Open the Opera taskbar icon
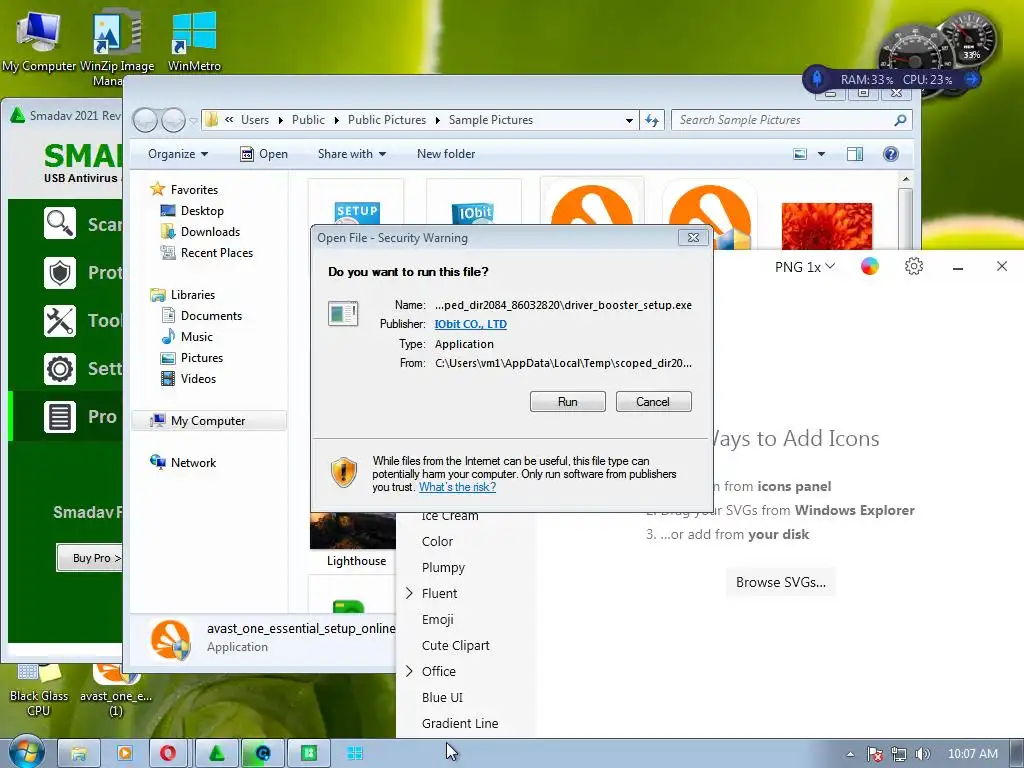1024x768 pixels. pyautogui.click(x=168, y=754)
